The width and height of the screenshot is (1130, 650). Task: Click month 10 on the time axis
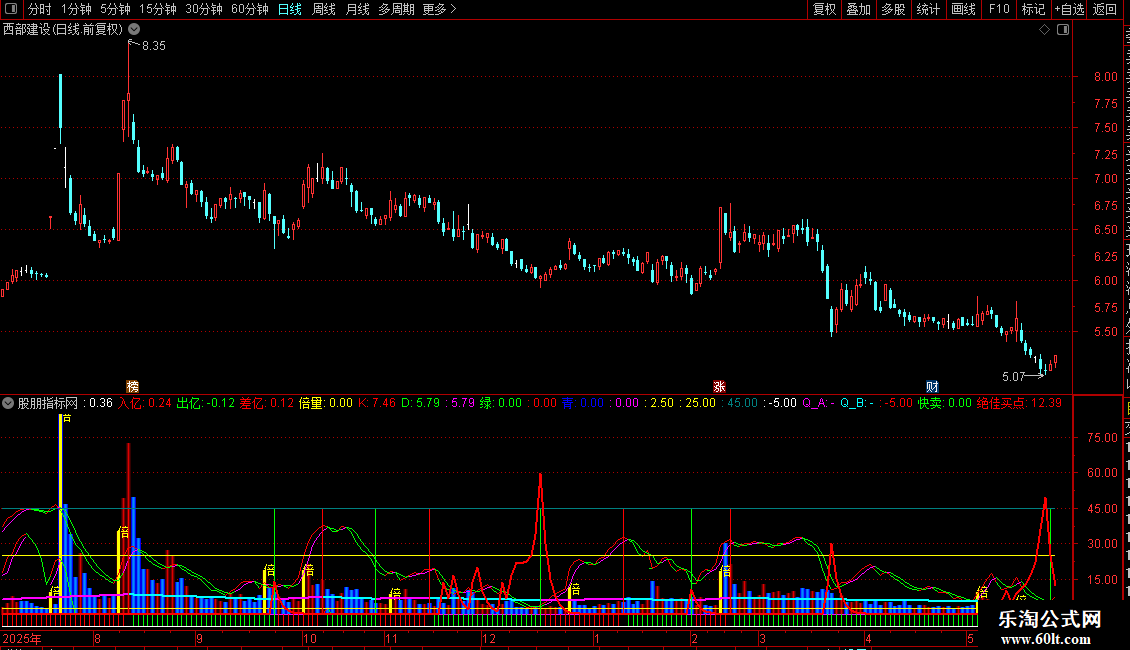(310, 638)
